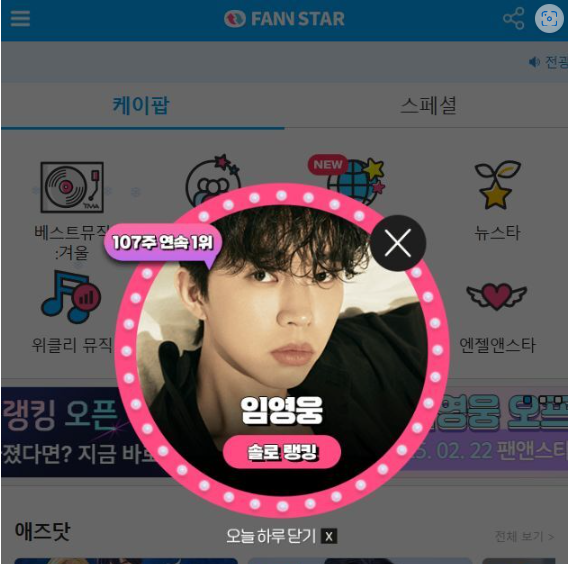Viewport: 569px width, 564px height.
Task: Open the 애즈닷 section heading
Action: pos(42,532)
